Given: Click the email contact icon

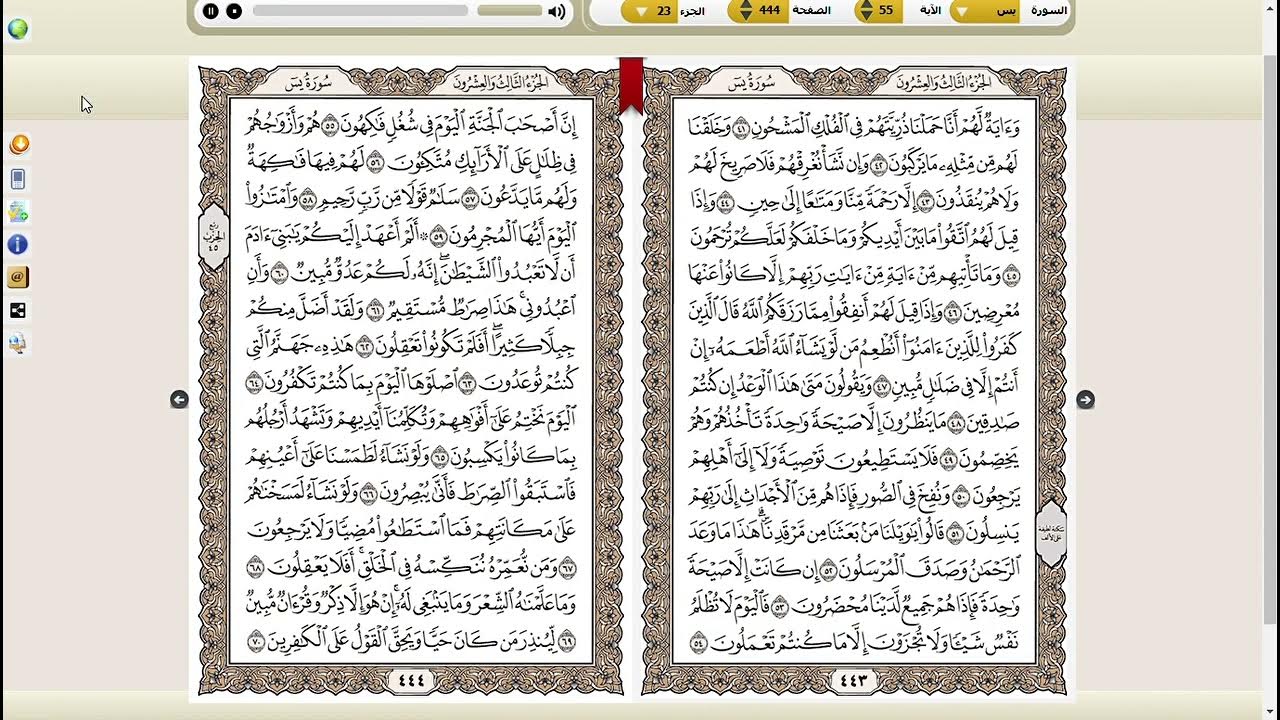Looking at the screenshot, I should point(18,277).
